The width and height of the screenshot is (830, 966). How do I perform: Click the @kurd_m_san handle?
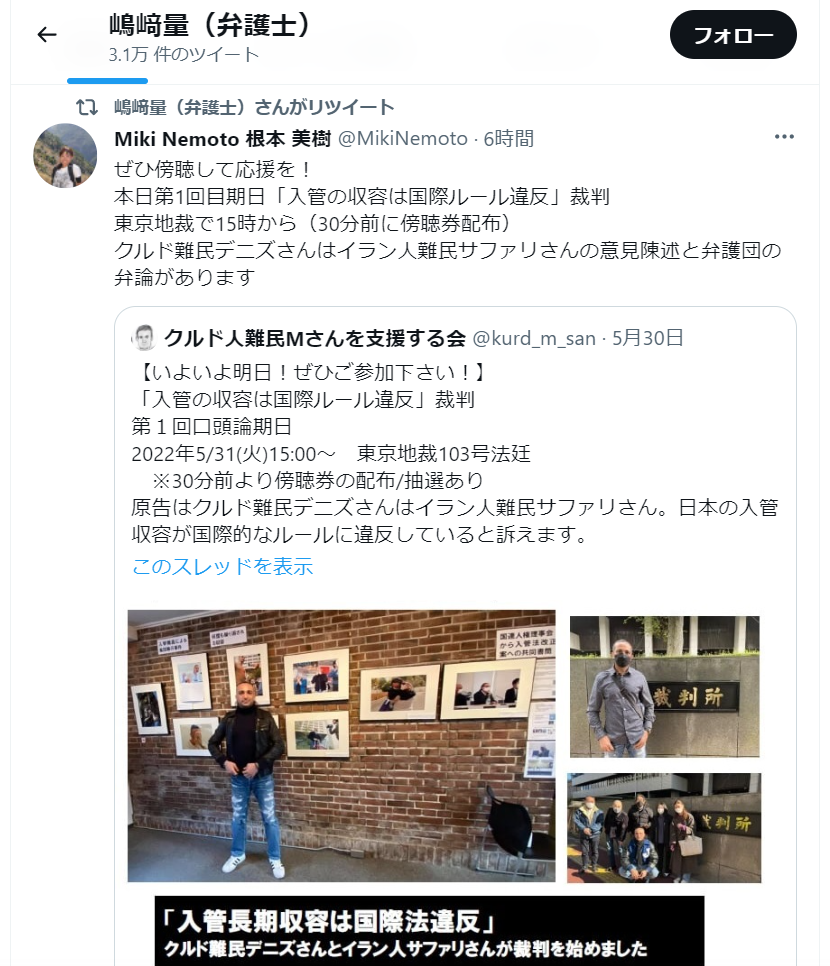[x=534, y=338]
